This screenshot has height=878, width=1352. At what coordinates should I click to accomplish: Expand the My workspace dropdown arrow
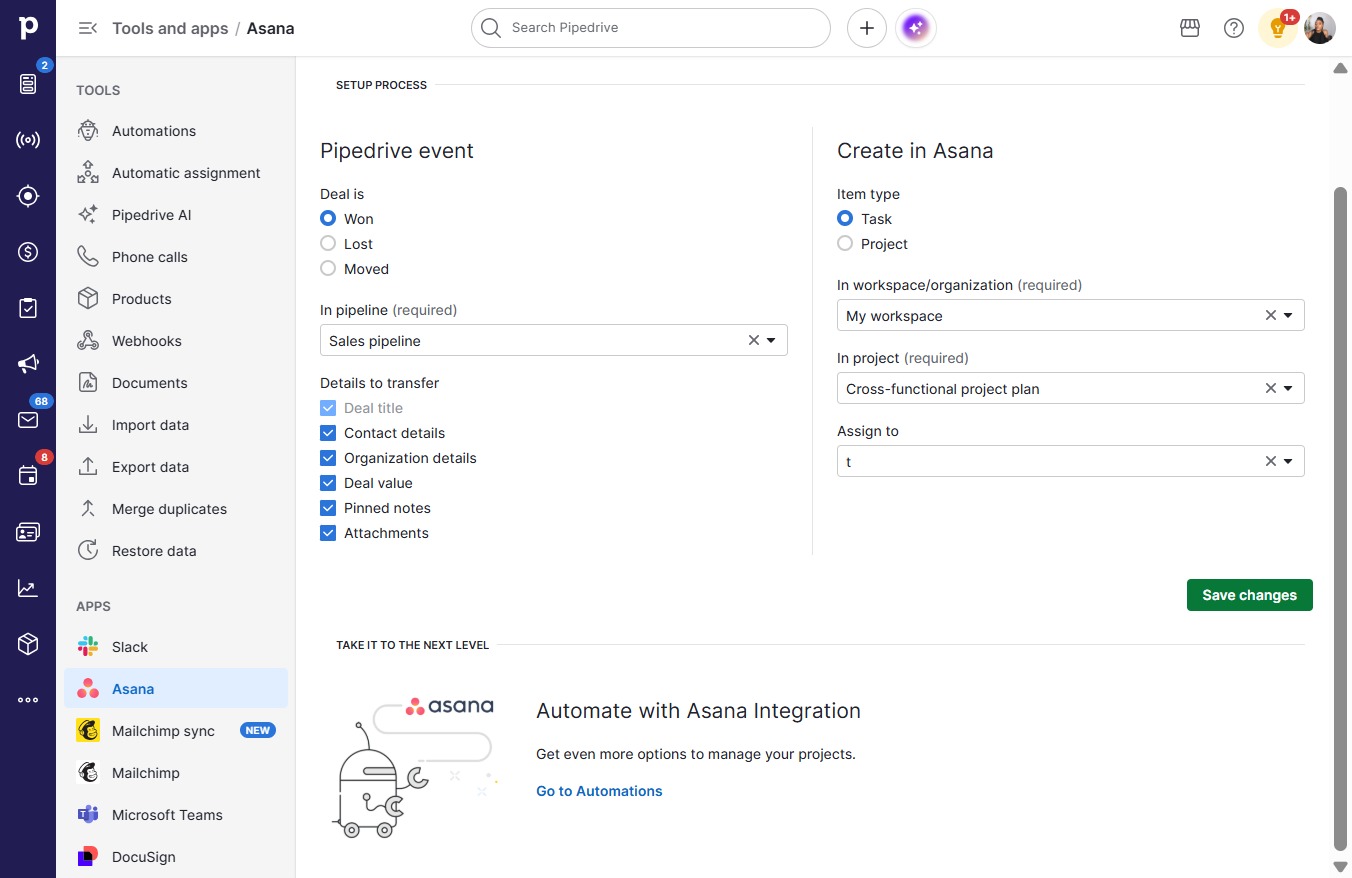[x=1288, y=315]
